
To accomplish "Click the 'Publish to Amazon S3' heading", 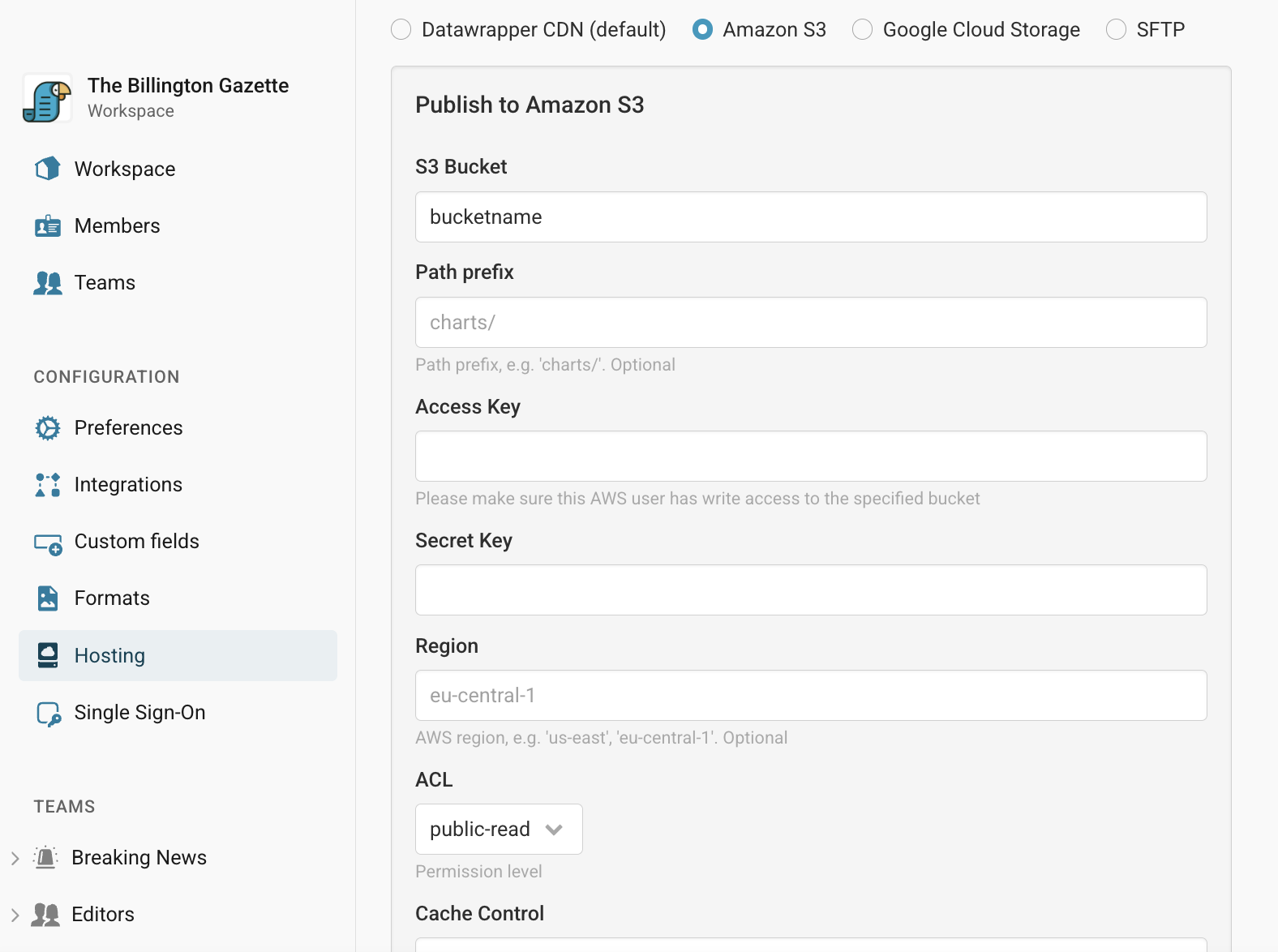I will point(530,105).
